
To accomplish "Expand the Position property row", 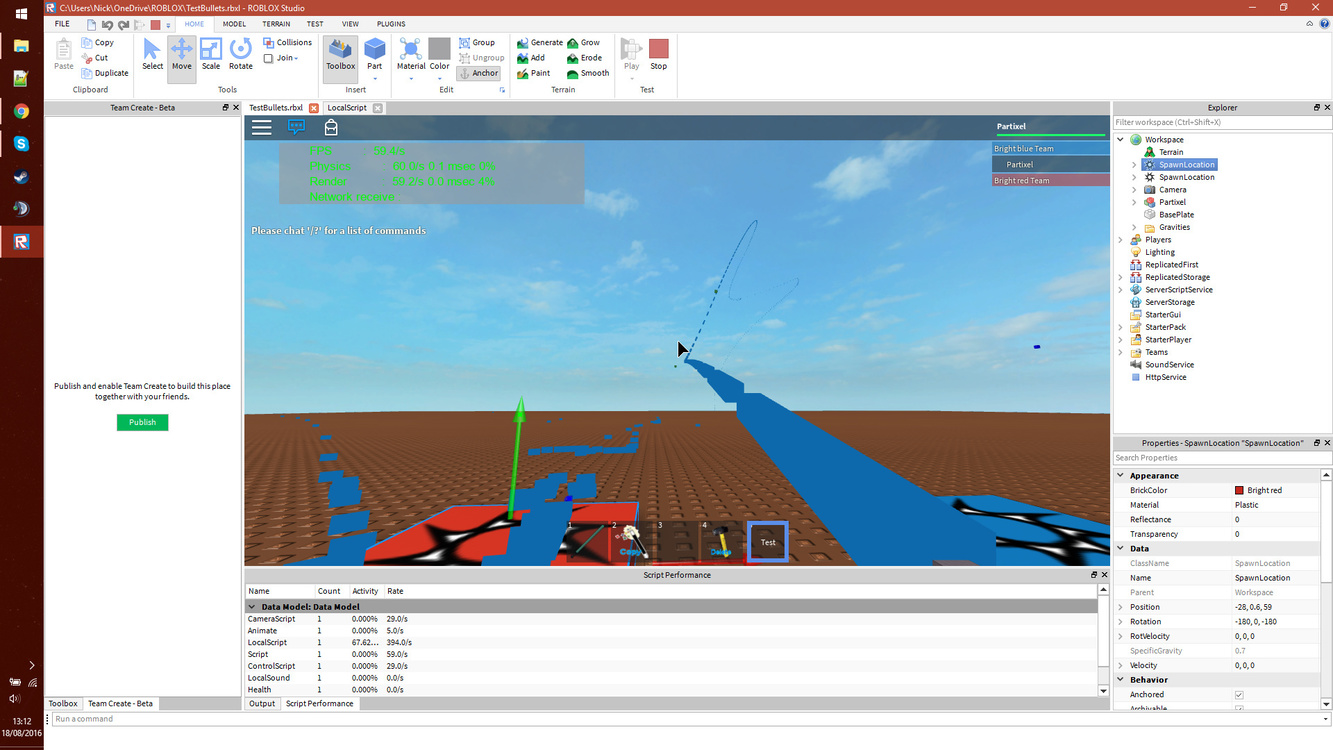I will 1121,607.
